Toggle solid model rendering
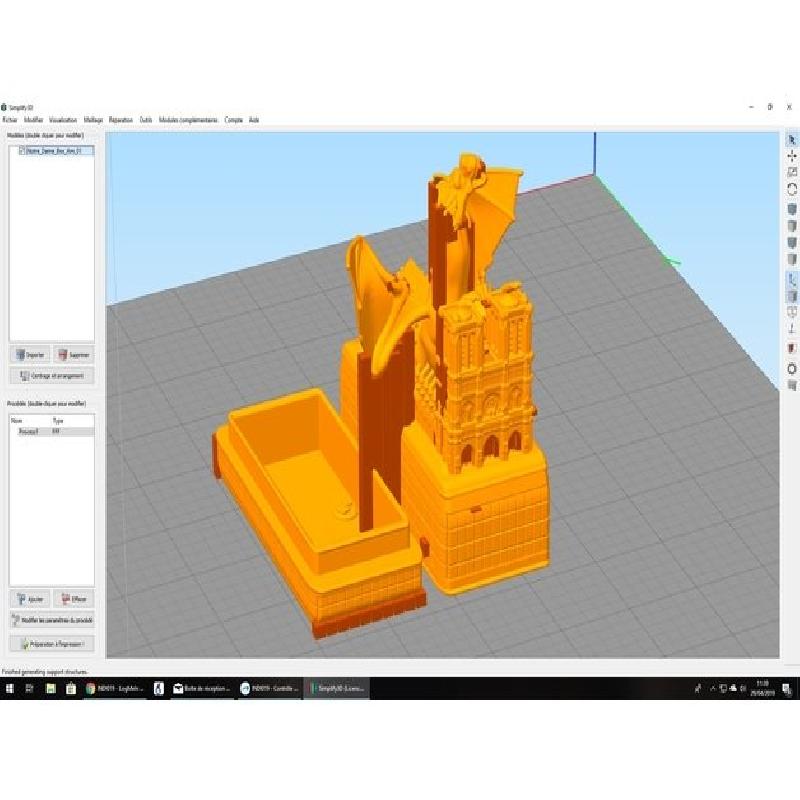The image size is (800, 800). click(x=791, y=296)
